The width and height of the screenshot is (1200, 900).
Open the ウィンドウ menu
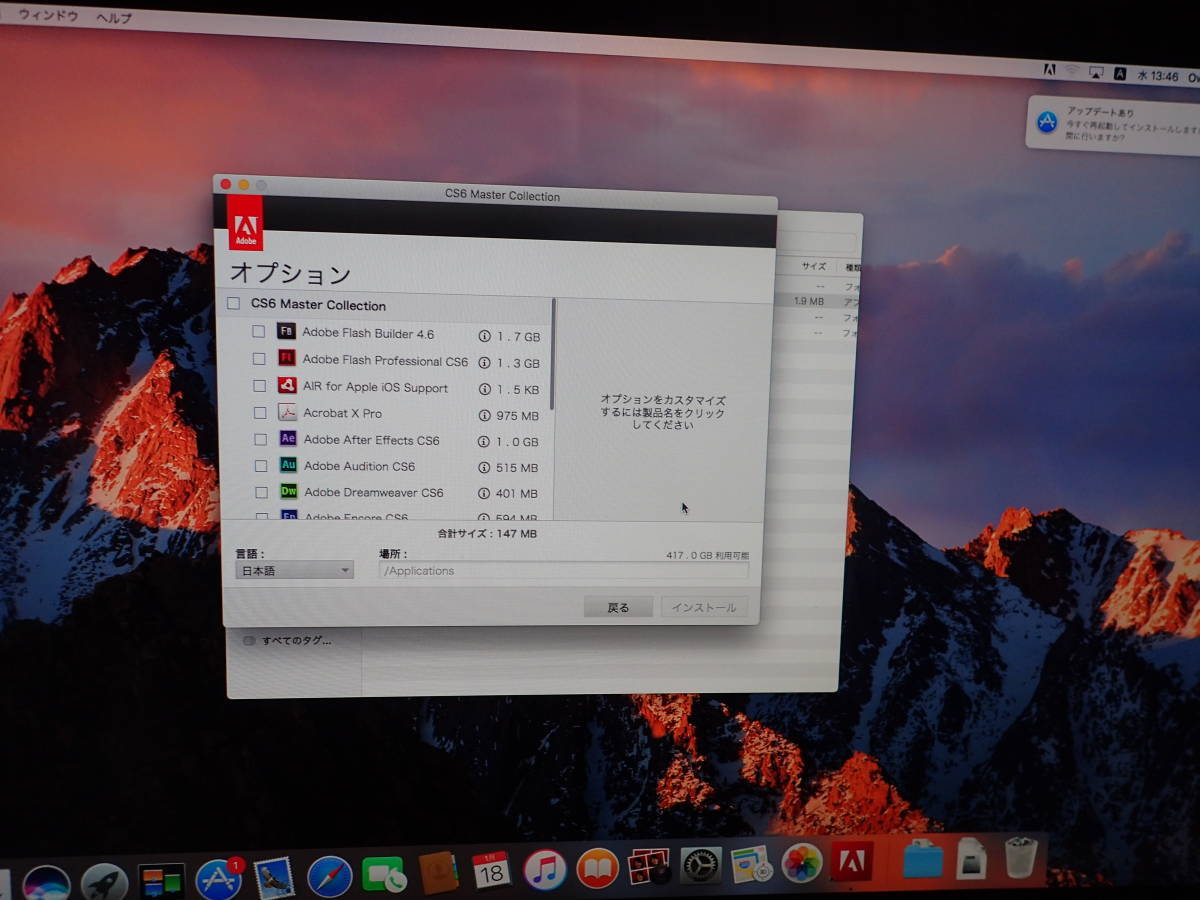pyautogui.click(x=48, y=15)
